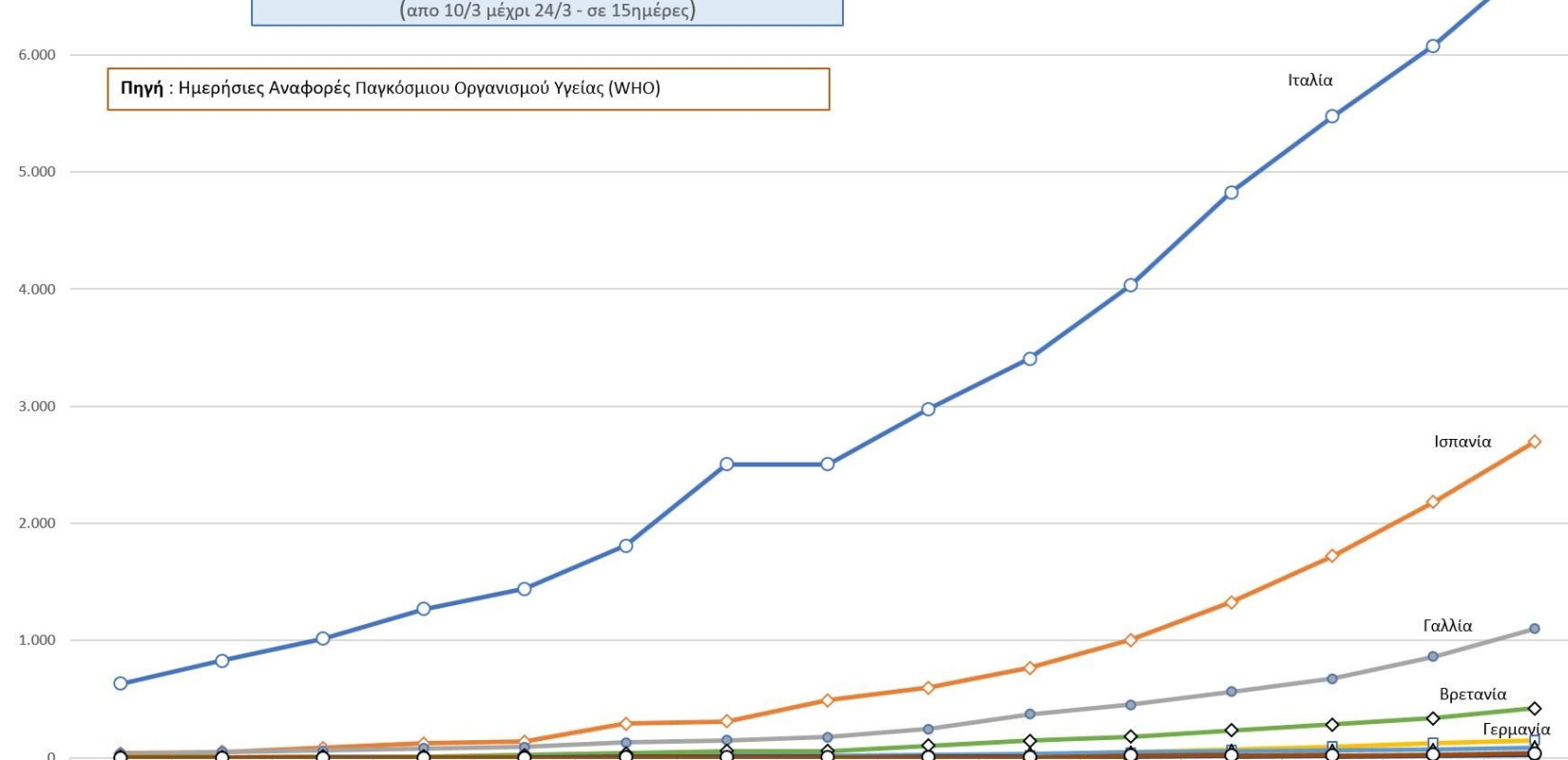
Task: Click the Ιταλία series label
Action: 1310,81
